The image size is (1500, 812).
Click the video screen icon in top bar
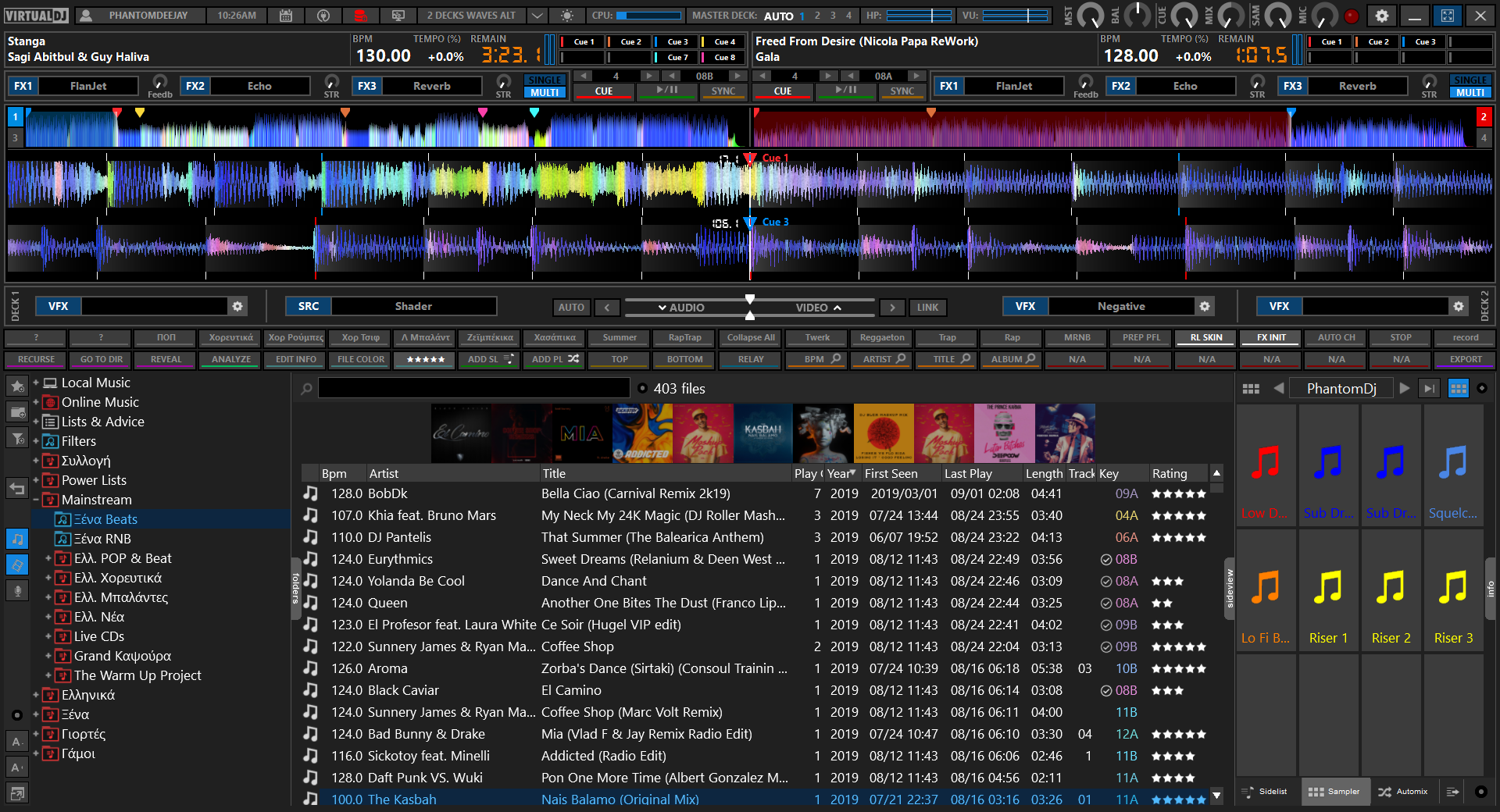coord(398,16)
